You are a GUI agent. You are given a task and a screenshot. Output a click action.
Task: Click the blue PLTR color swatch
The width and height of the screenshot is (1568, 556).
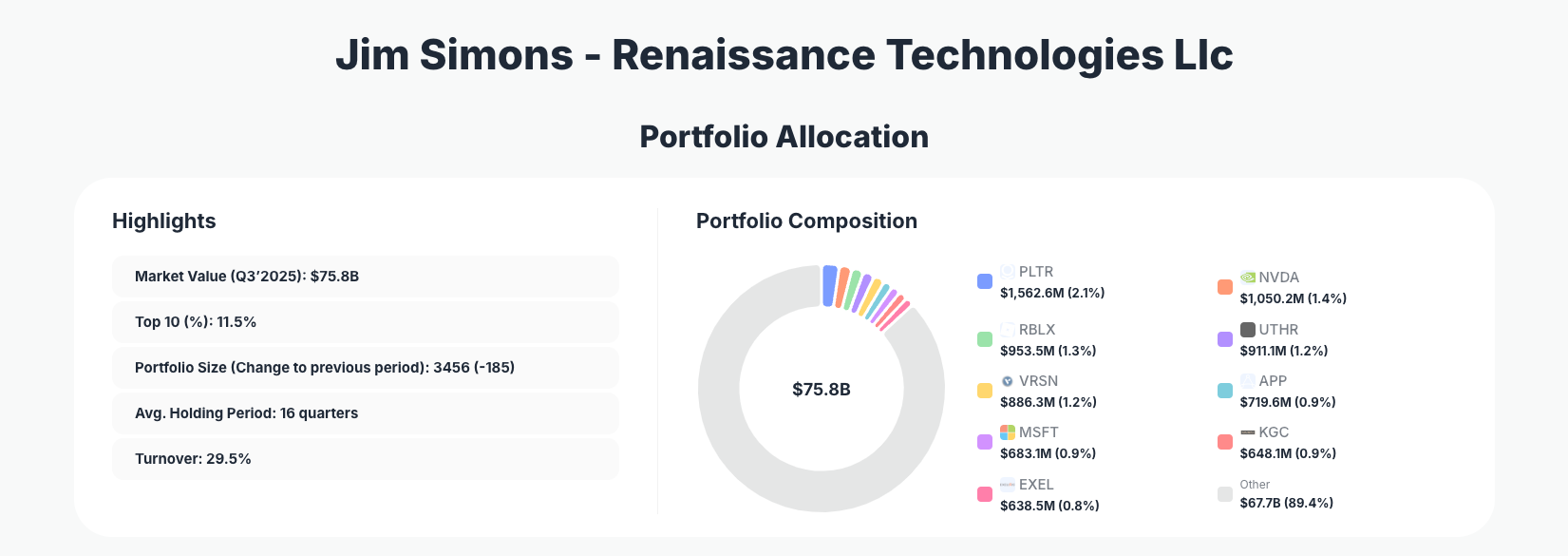pos(983,281)
